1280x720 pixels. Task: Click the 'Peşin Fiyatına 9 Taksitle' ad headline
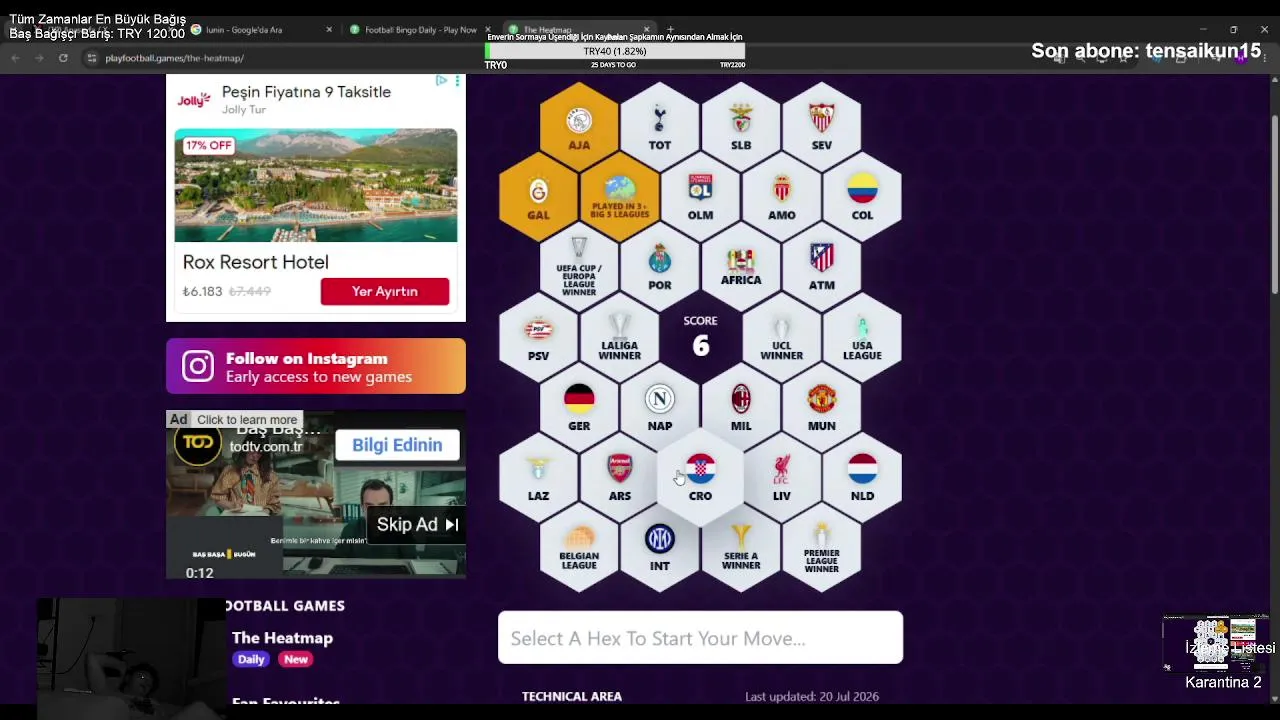coord(306,92)
